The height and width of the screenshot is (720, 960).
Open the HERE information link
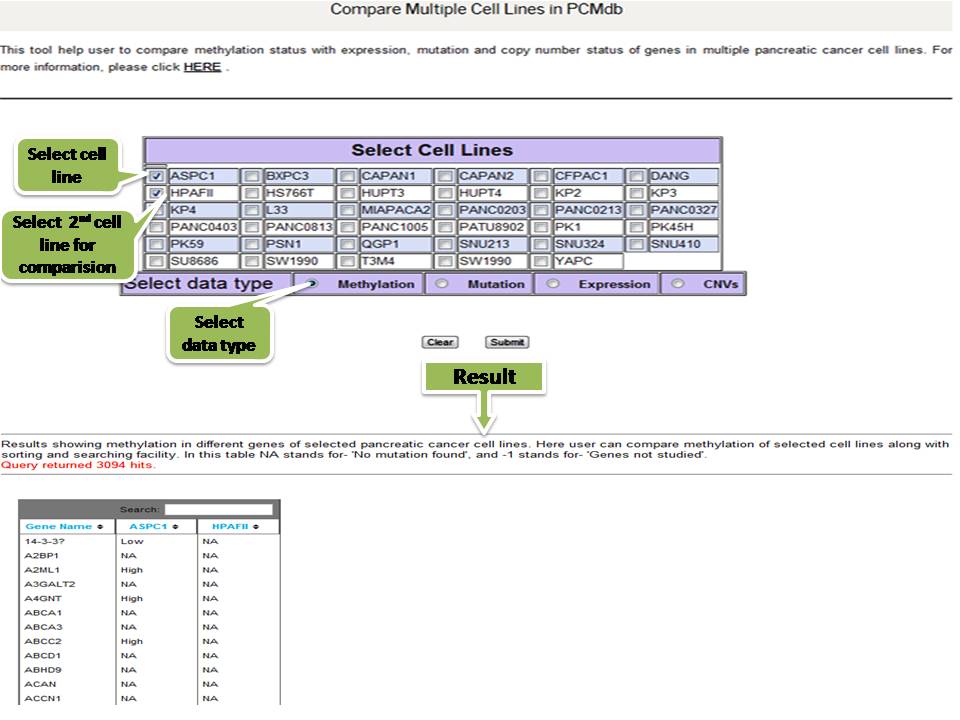[x=202, y=67]
